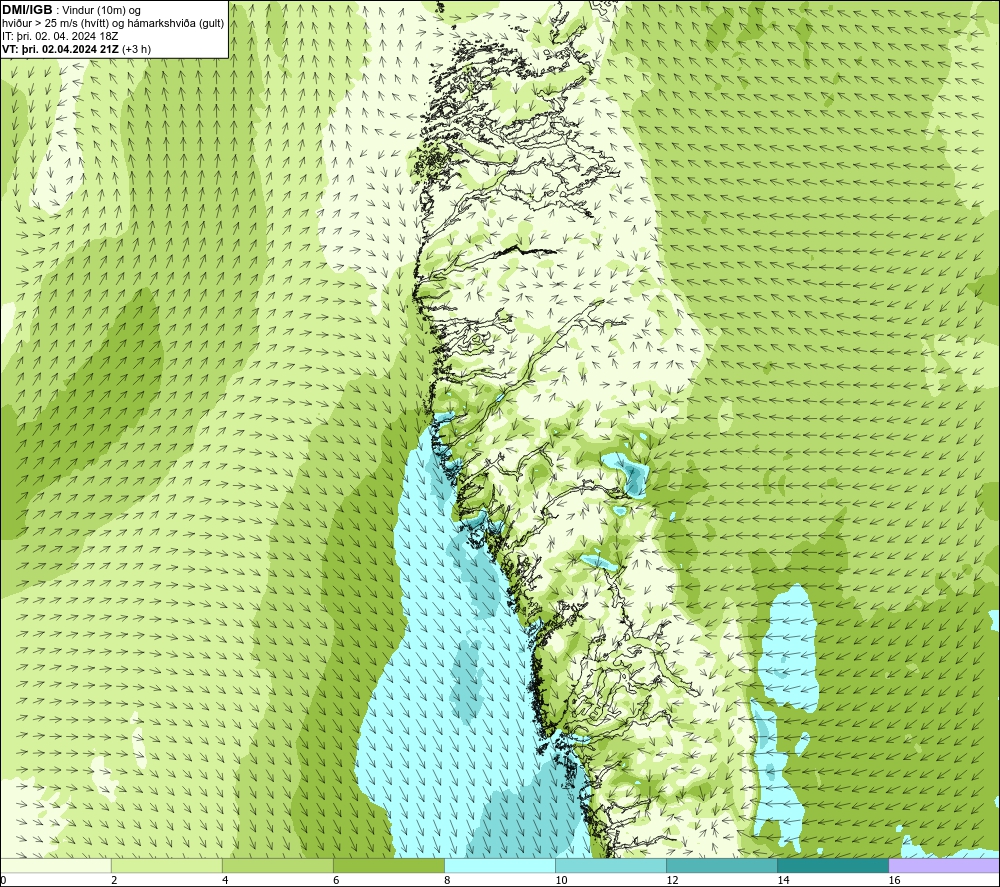Click the 'hviður > 25 m/s (hvítt)' description line
Image resolution: width=1000 pixels, height=887 pixels.
(113, 24)
